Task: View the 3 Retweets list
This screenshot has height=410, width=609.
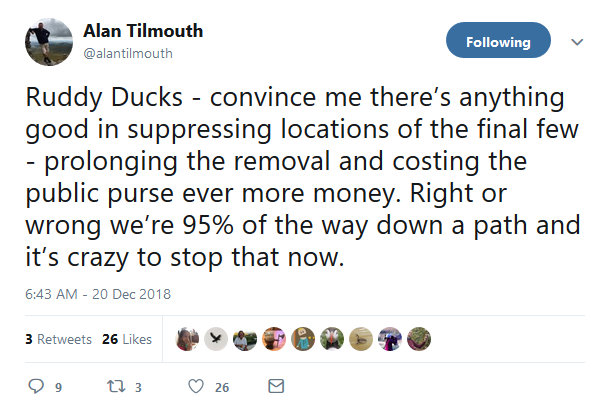Action: coord(58,339)
